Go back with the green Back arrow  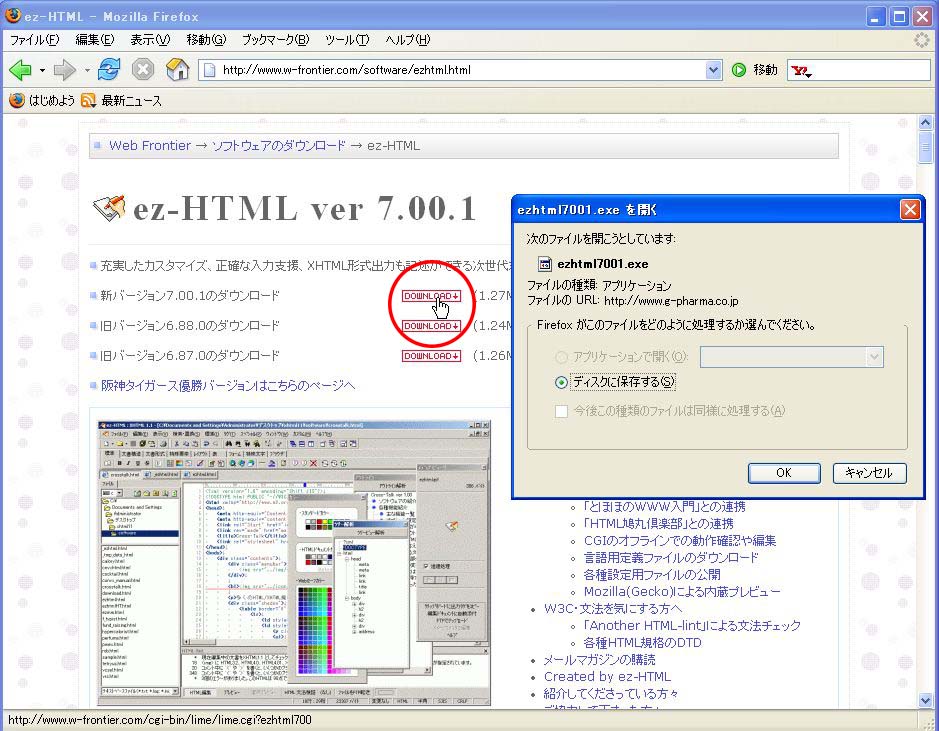tap(20, 70)
